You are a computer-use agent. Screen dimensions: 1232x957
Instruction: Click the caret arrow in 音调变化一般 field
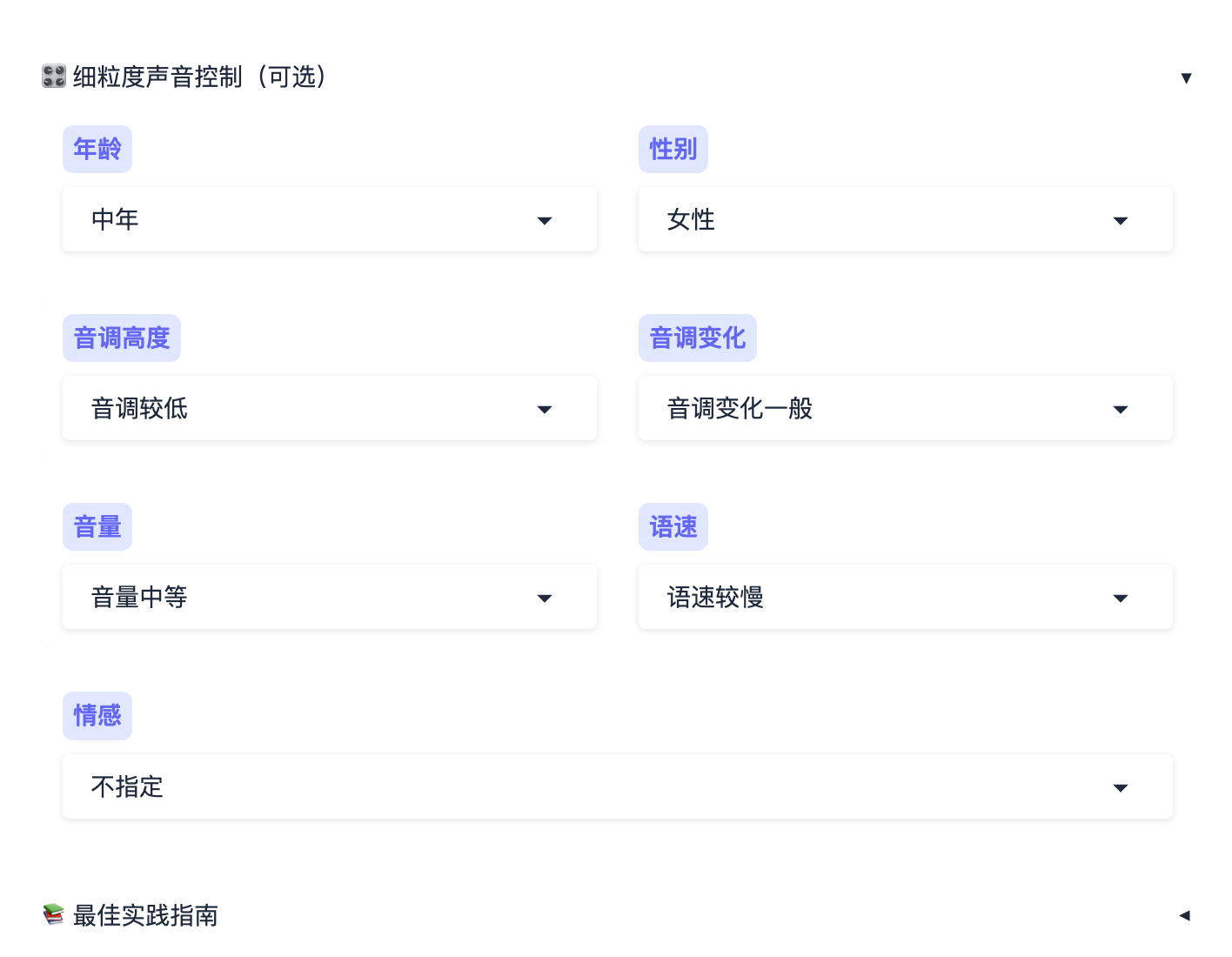click(1121, 410)
